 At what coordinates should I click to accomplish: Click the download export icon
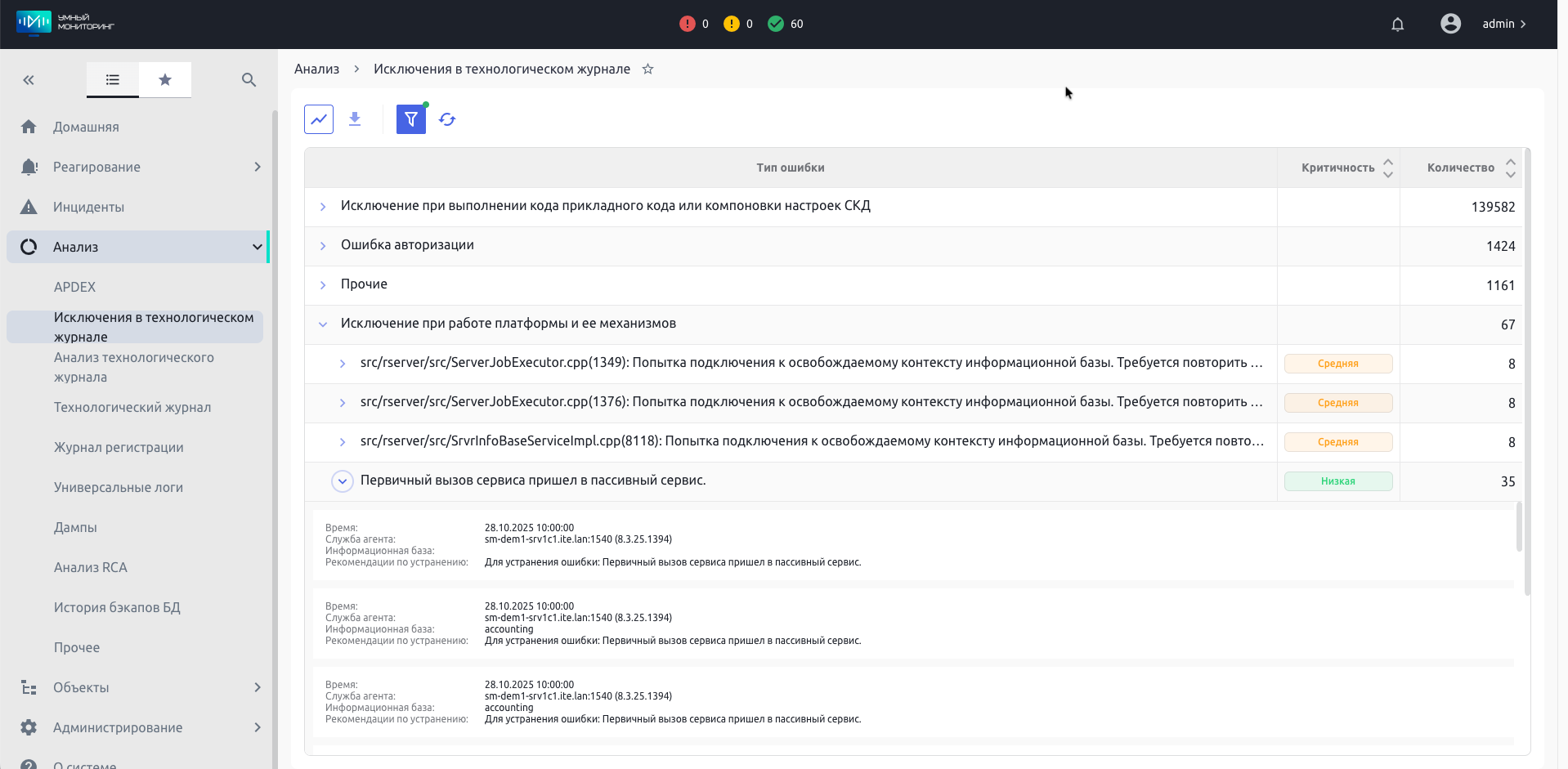pos(355,119)
